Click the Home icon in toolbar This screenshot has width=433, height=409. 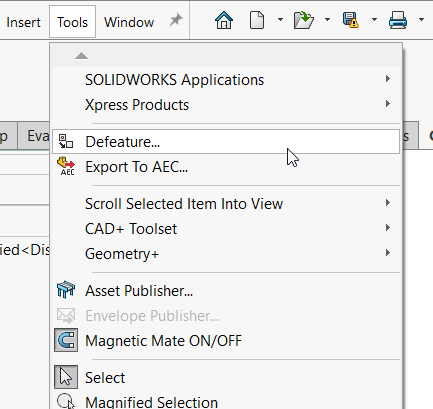224,20
